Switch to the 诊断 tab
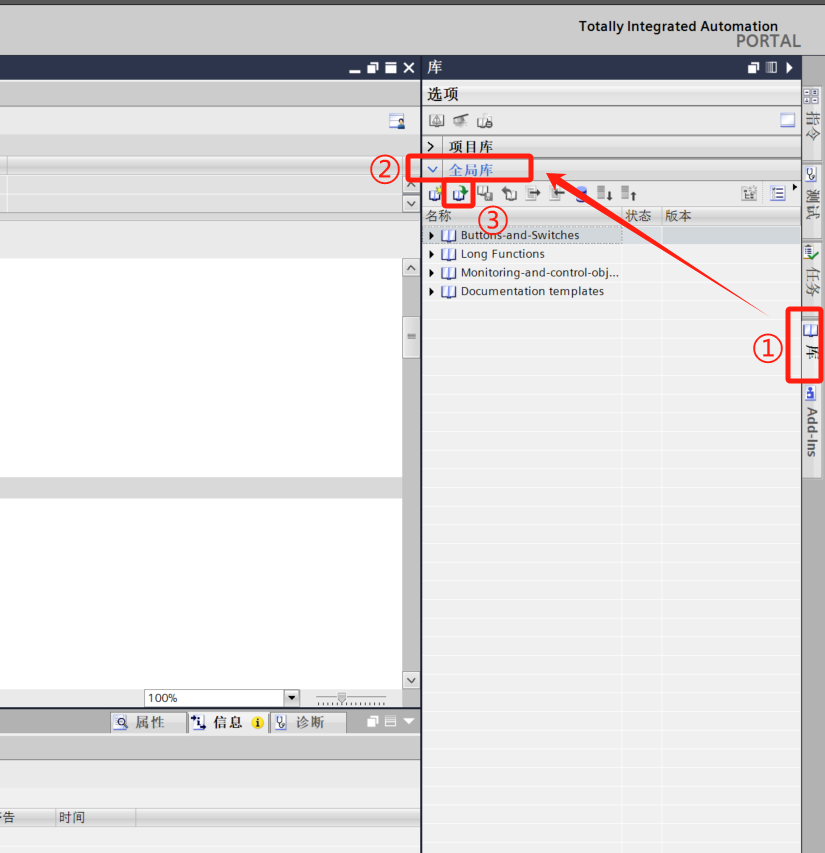The width and height of the screenshot is (825, 853). tap(308, 722)
